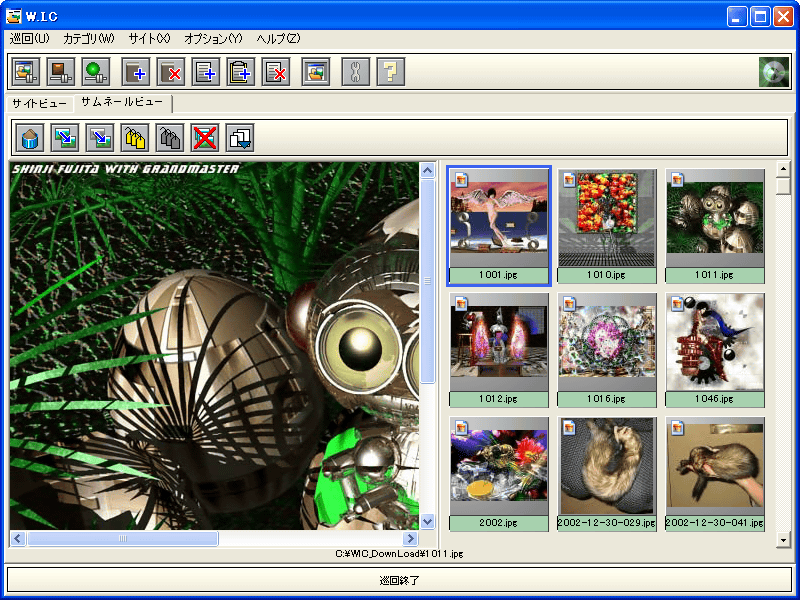Click the file icon on 1046.jpg thumbnail
Screen dimensions: 800x600
677,304
